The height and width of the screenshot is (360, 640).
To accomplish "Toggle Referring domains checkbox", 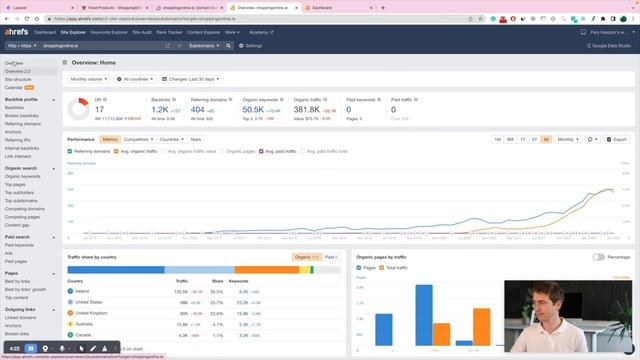I will [70, 151].
